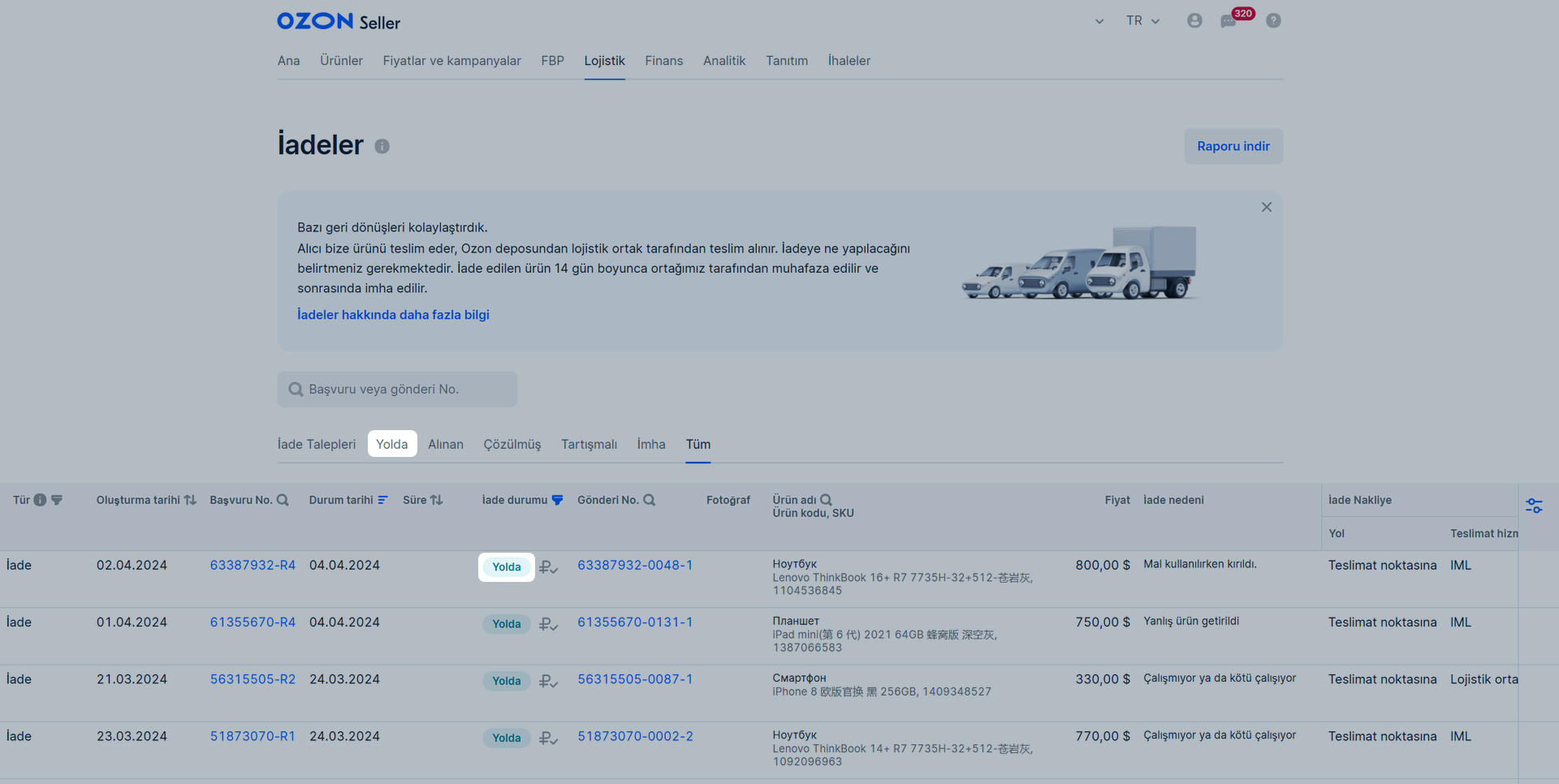The height and width of the screenshot is (784, 1559).
Task: Open application 51873070-R1
Action: (x=253, y=736)
